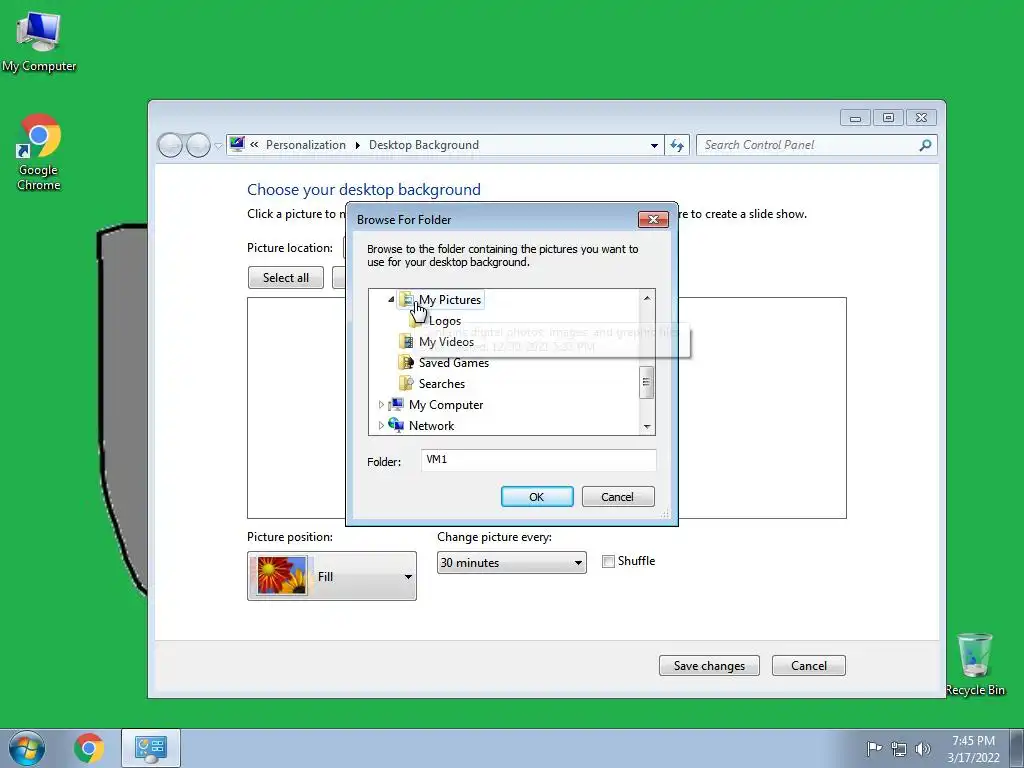The height and width of the screenshot is (768, 1024).
Task: Open the menu after the Personalization breadcrumb
Action: pyautogui.click(x=357, y=145)
